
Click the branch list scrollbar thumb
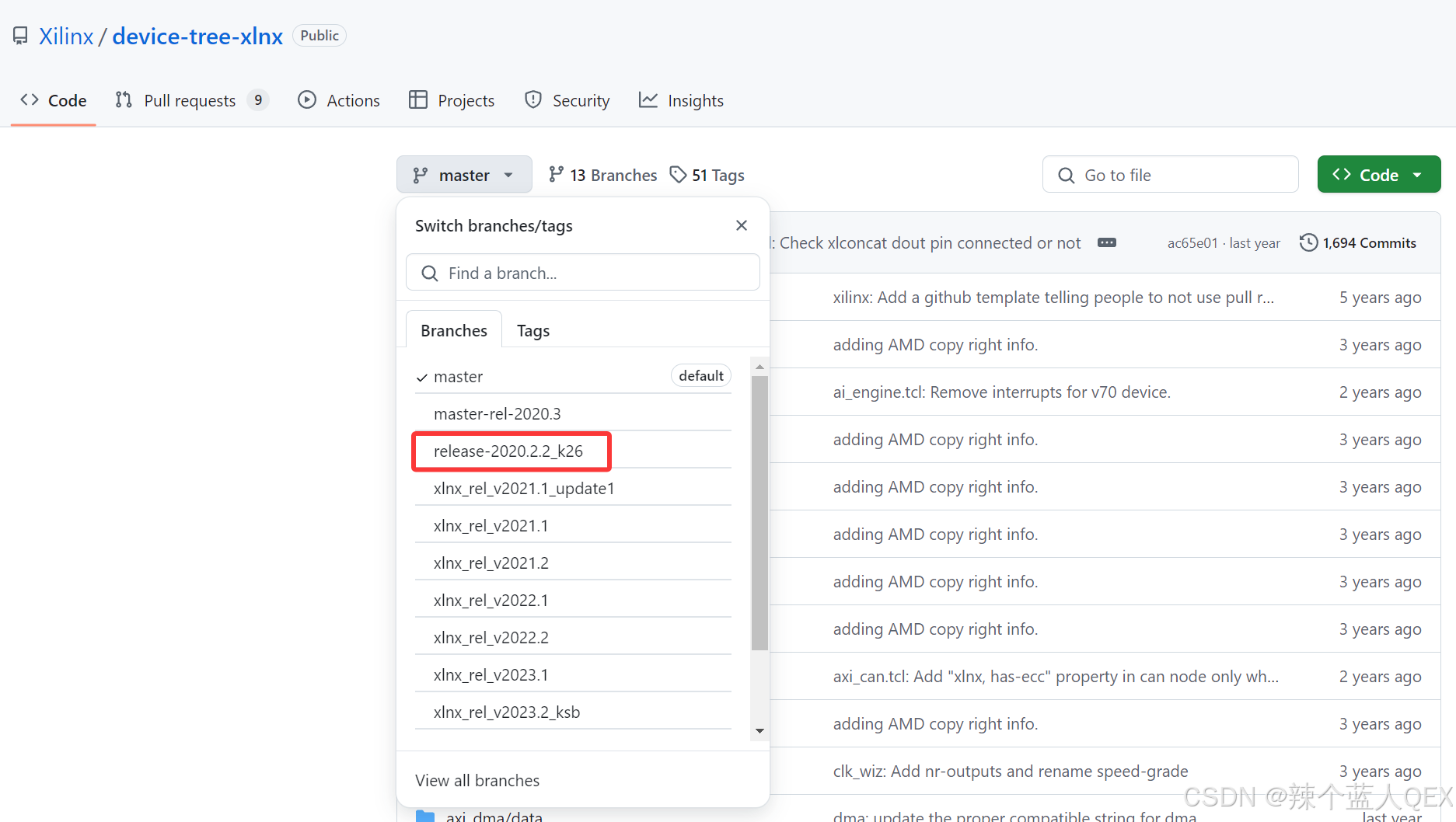pyautogui.click(x=759, y=513)
